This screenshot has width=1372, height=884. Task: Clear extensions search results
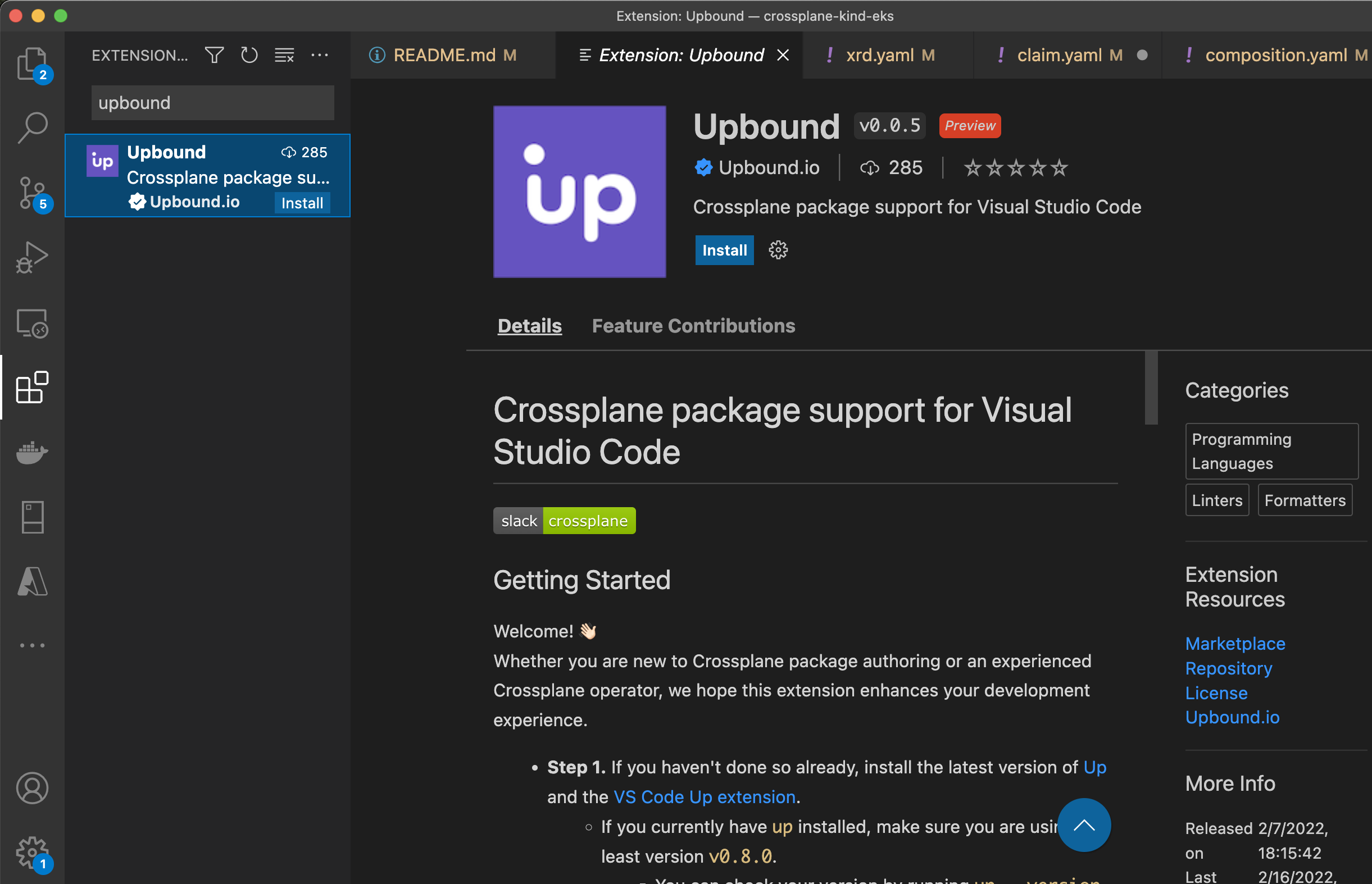pos(284,55)
